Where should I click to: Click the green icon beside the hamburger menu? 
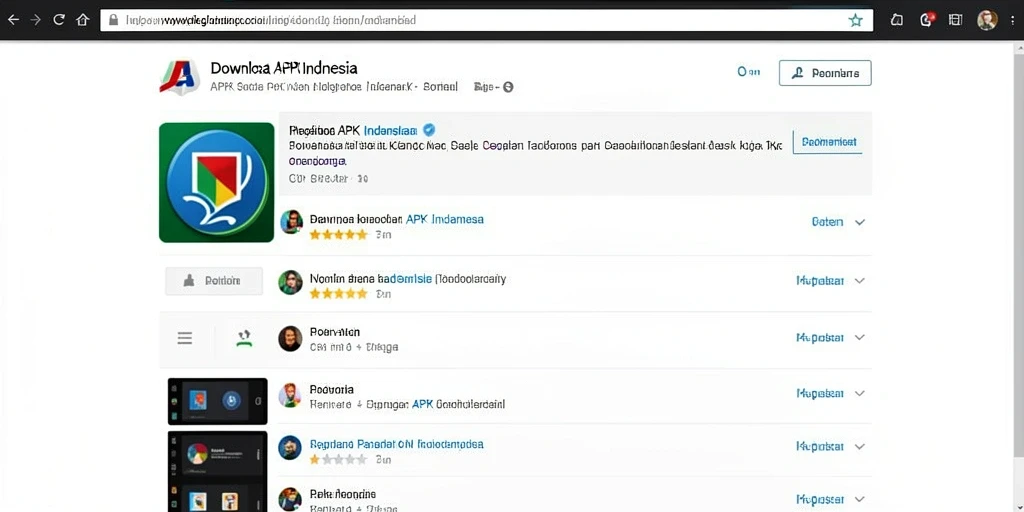point(244,338)
